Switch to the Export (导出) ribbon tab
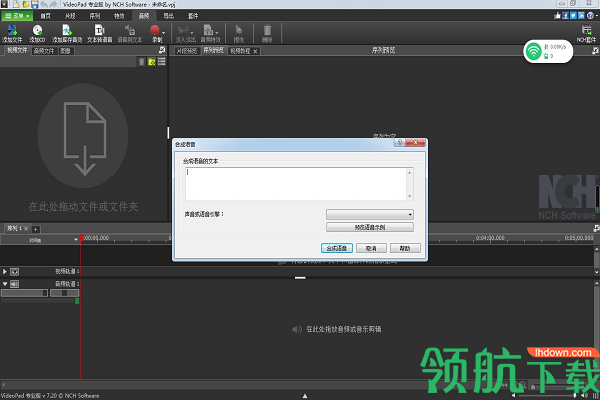This screenshot has width=600, height=400. tap(168, 16)
